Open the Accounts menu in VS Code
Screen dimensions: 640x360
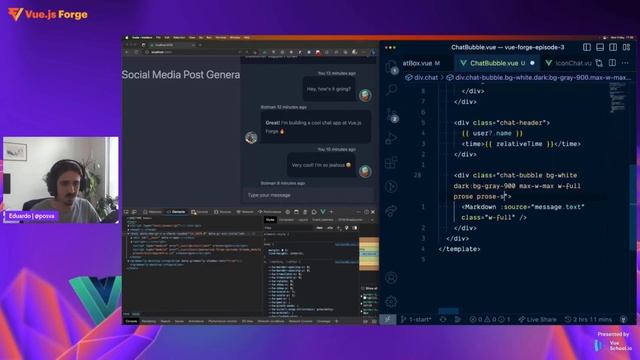tap(391, 278)
